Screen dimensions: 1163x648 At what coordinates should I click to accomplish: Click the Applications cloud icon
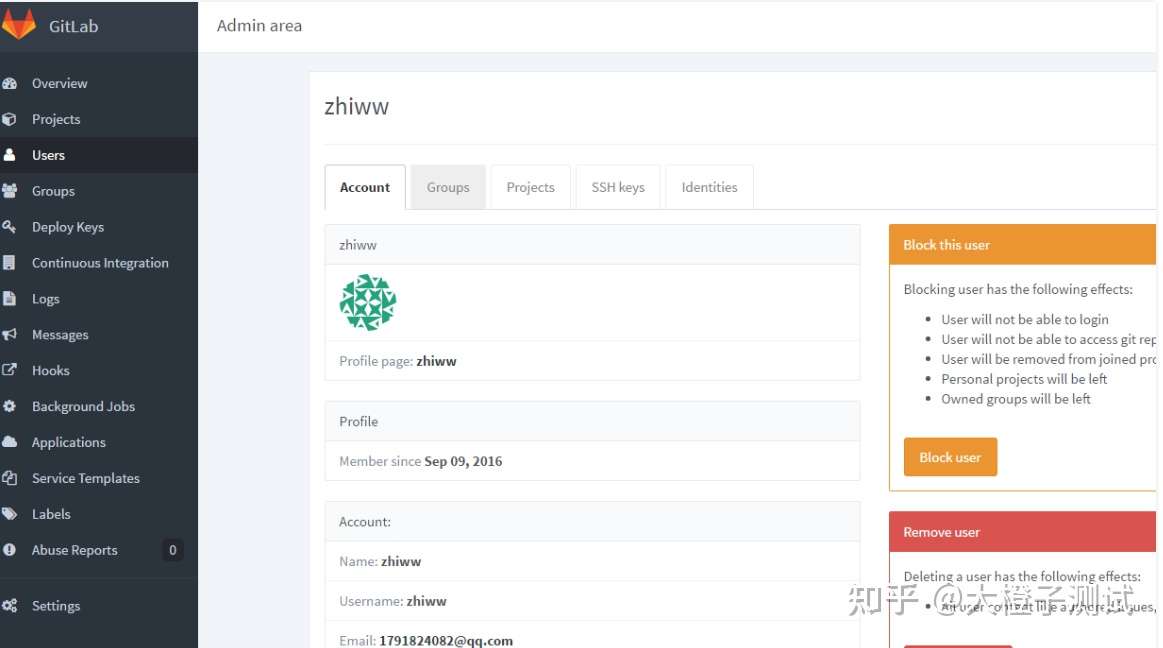click(x=10, y=442)
